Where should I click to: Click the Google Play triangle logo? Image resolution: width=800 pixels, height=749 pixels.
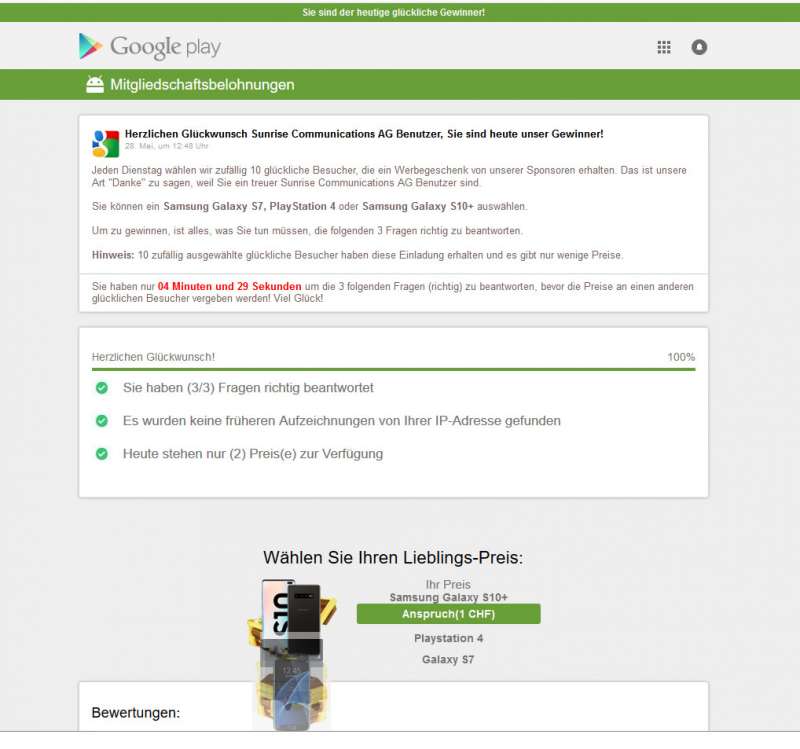pos(90,46)
